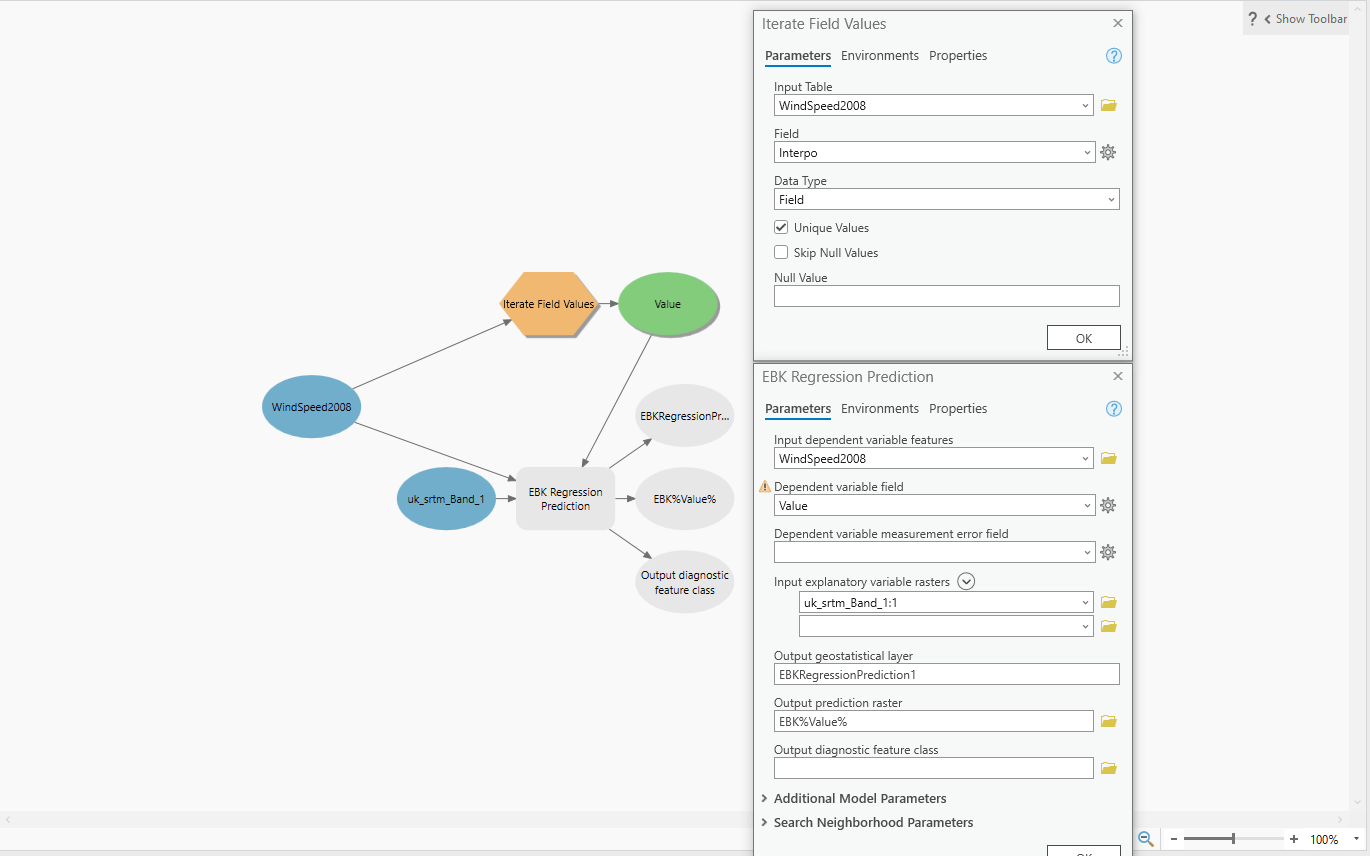
Task: Click the minus zoom button
Action: 1174,839
